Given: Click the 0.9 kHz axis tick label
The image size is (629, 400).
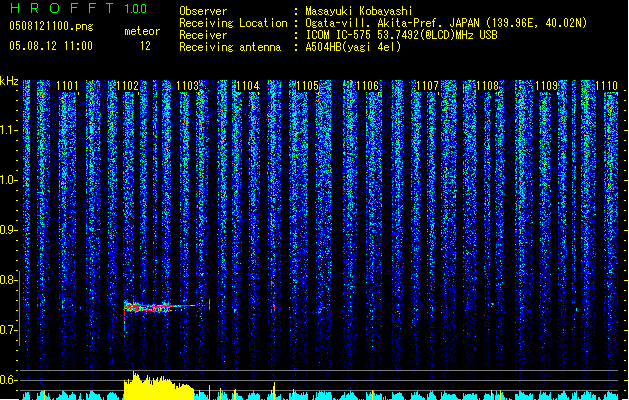Looking at the screenshot, I should tap(9, 230).
